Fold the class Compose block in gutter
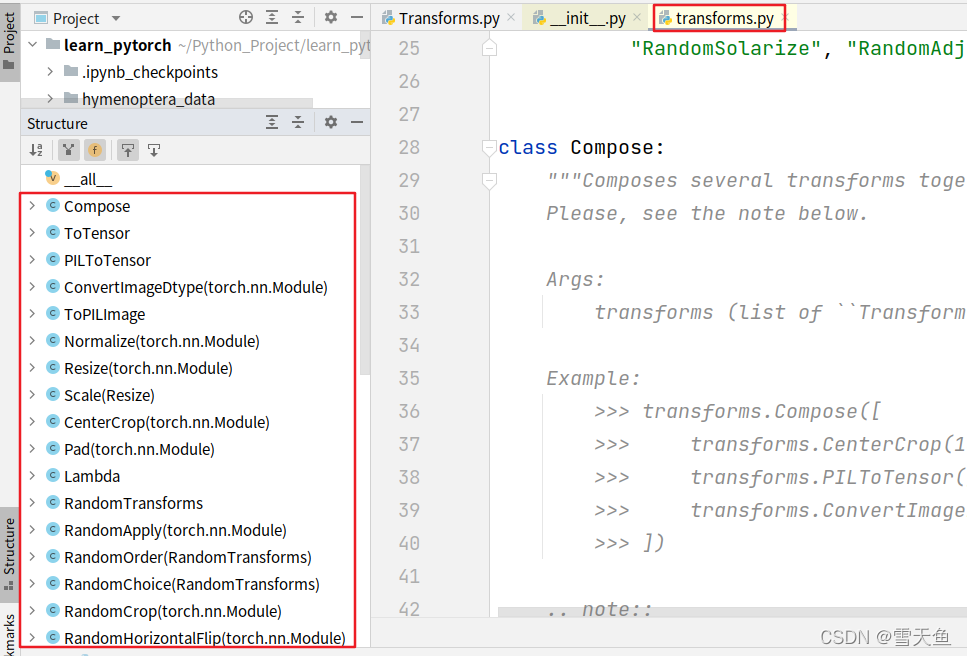This screenshot has width=967, height=656. (489, 148)
